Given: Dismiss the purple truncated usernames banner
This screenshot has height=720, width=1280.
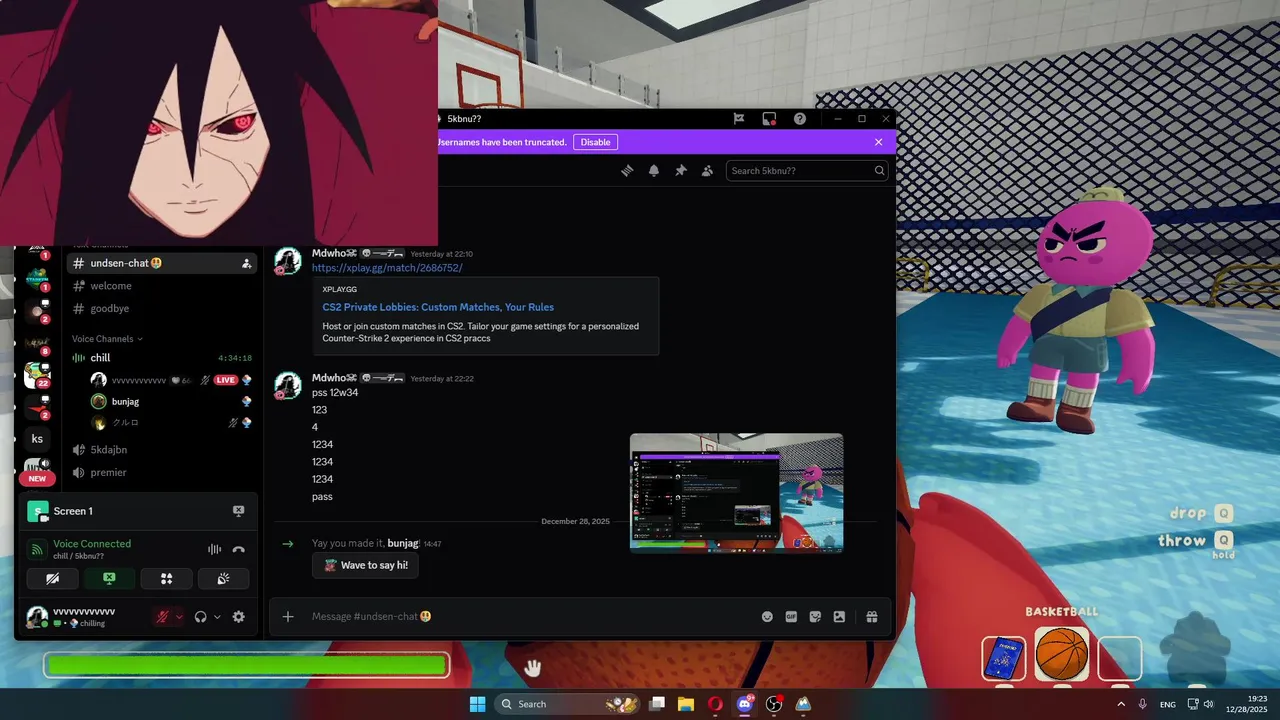Looking at the screenshot, I should (x=879, y=142).
